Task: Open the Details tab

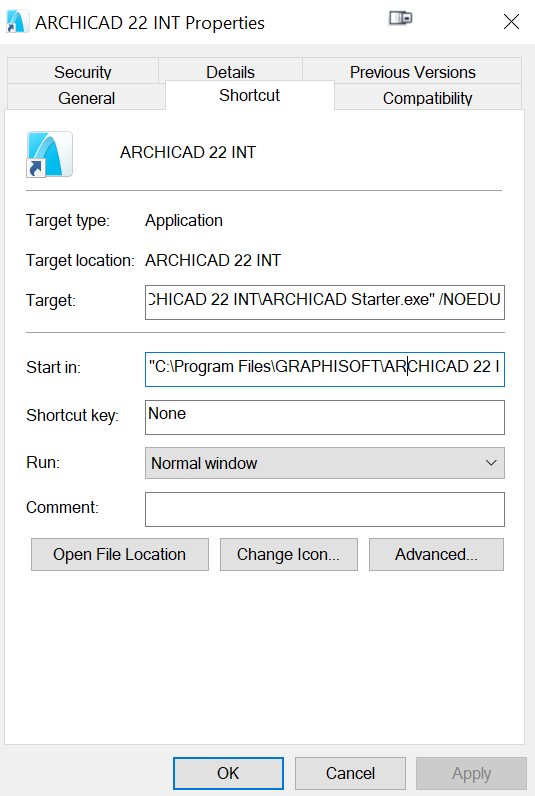Action: 230,72
